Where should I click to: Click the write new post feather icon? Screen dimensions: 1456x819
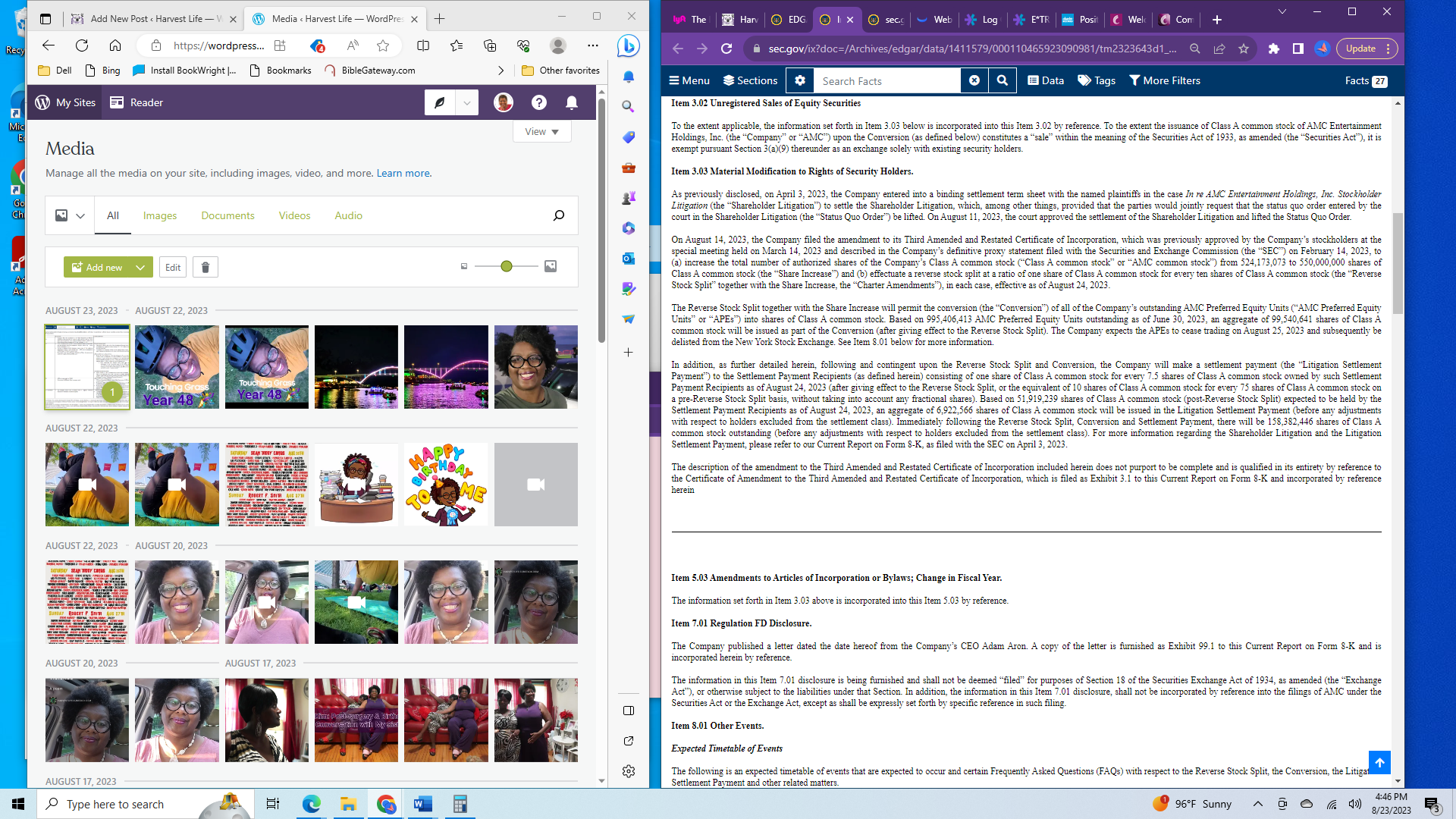tap(440, 102)
